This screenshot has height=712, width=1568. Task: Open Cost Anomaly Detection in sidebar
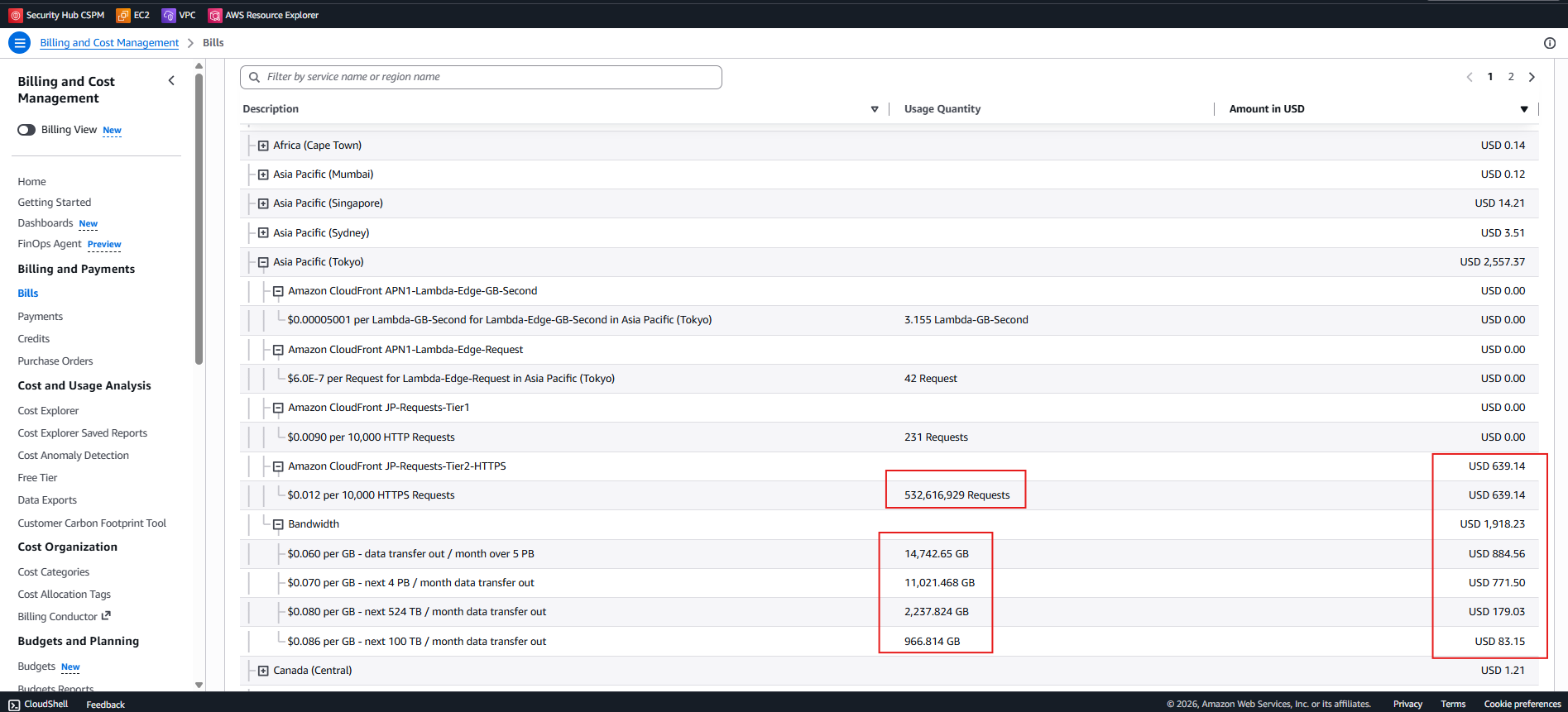[x=74, y=456]
